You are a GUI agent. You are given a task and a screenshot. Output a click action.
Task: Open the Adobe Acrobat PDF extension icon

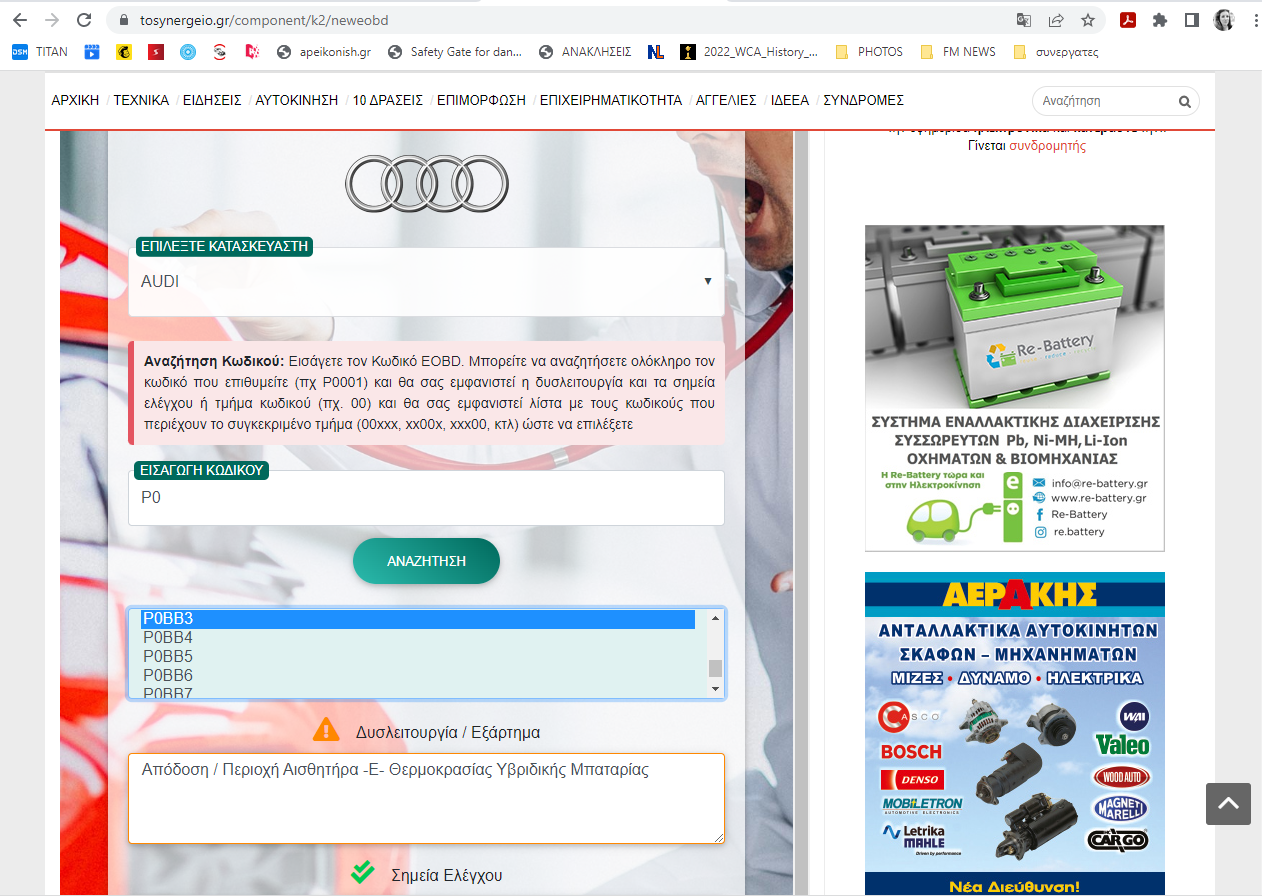click(1128, 20)
